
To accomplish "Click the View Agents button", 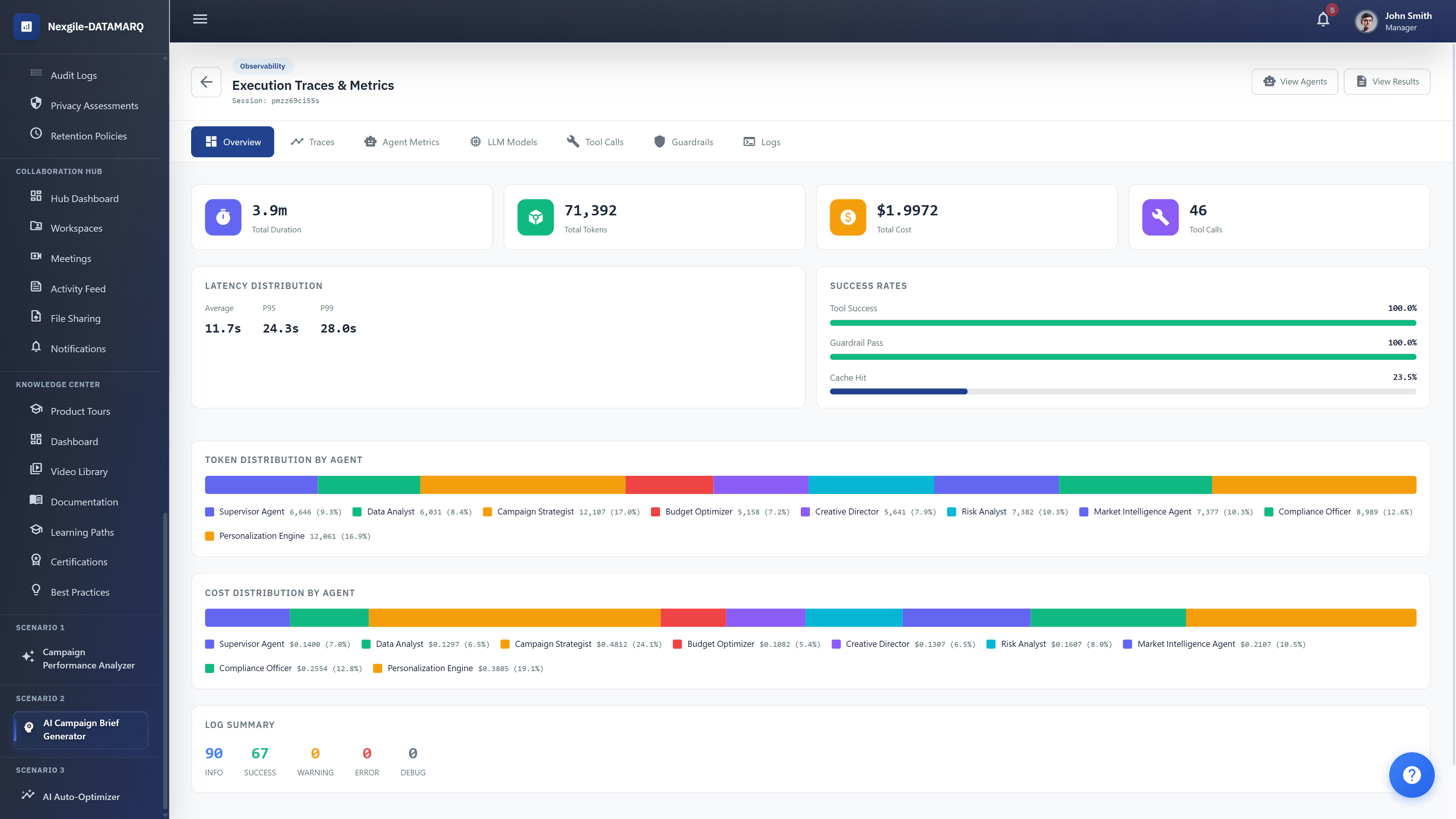I will point(1294,82).
